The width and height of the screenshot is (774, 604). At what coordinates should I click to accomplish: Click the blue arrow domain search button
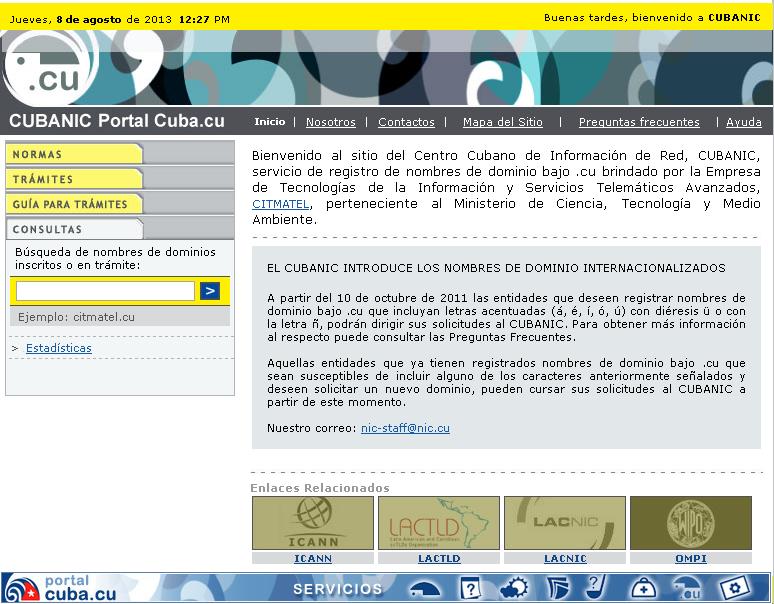click(x=209, y=291)
